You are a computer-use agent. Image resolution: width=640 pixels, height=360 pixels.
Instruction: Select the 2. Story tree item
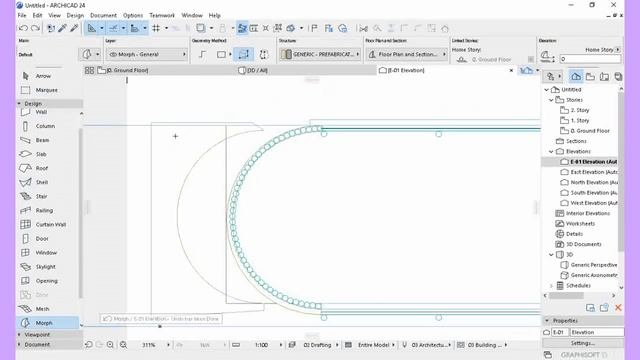tap(580, 110)
